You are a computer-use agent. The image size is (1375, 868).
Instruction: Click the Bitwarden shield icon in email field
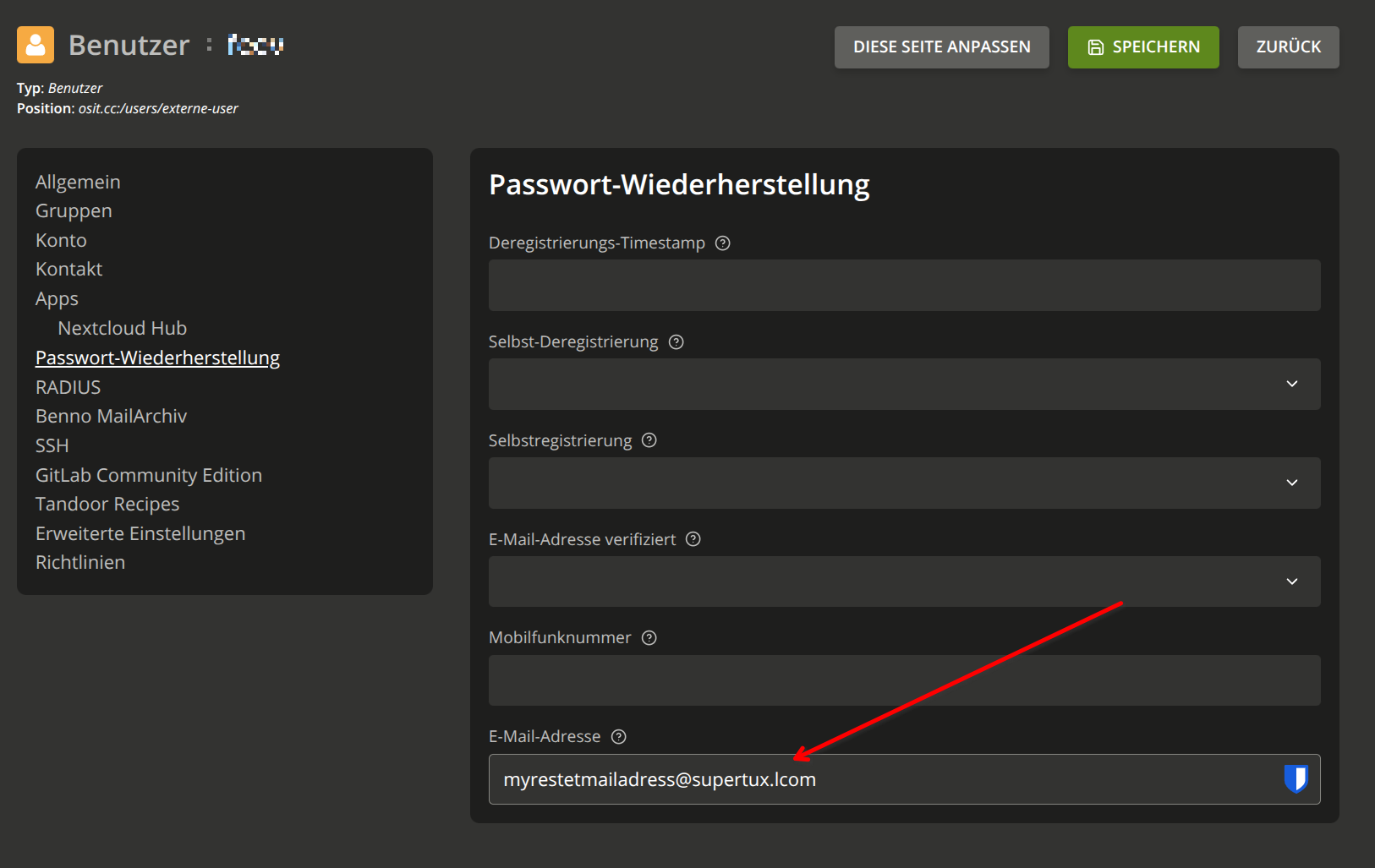tap(1296, 778)
